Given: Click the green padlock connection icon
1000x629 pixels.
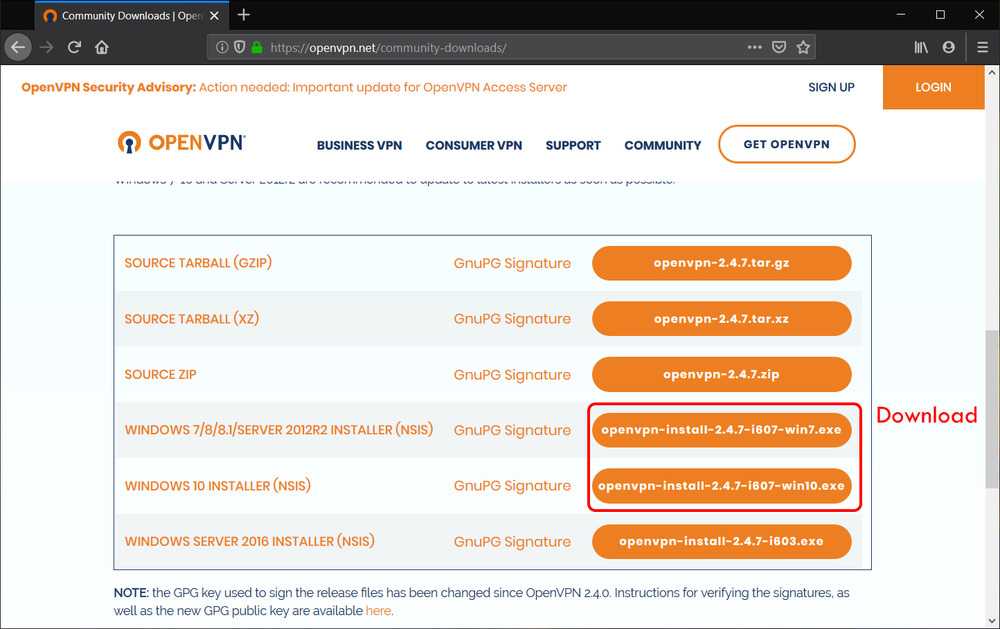Looking at the screenshot, I should (x=256, y=47).
